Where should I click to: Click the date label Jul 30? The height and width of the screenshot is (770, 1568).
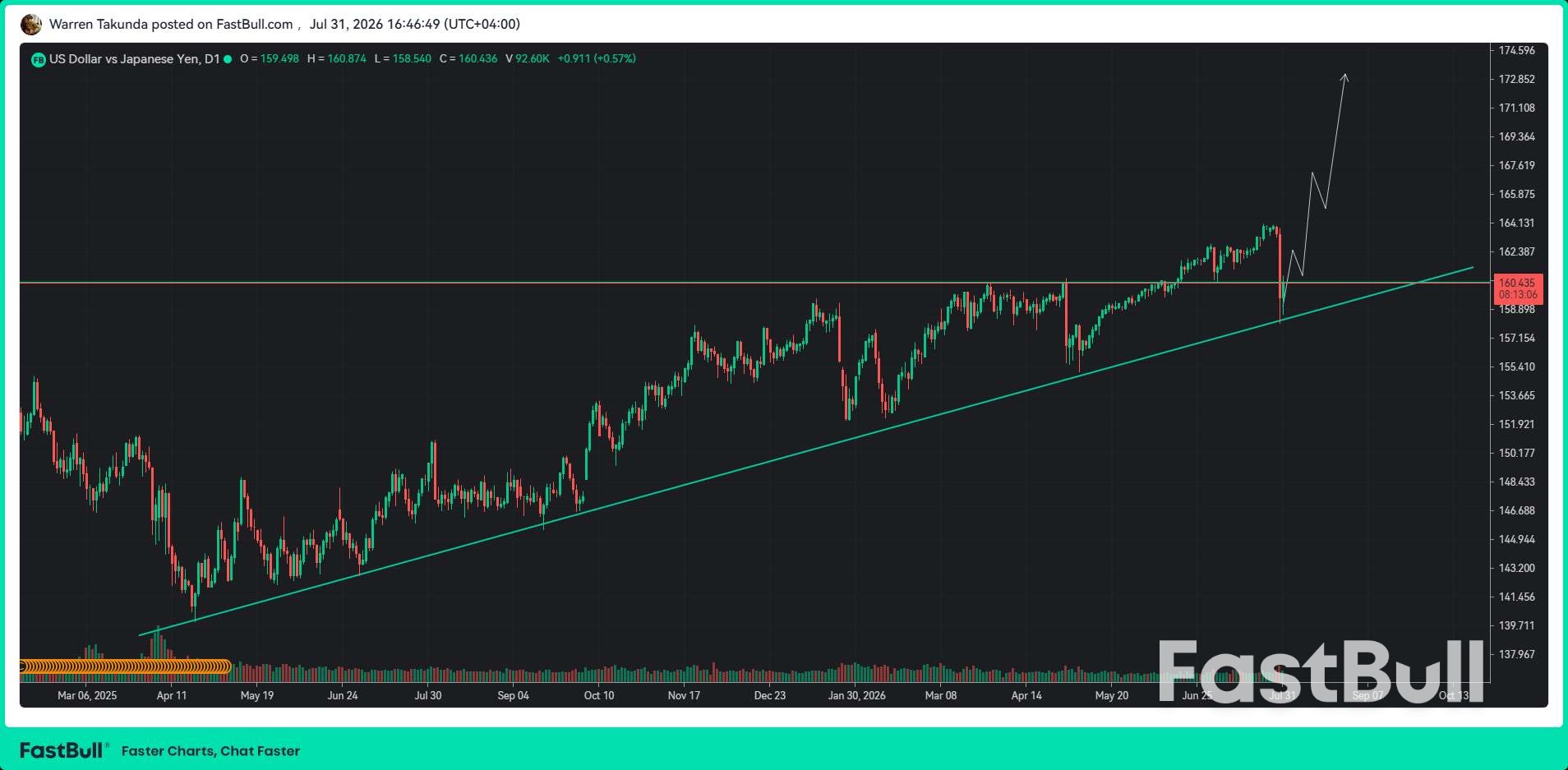click(x=428, y=696)
